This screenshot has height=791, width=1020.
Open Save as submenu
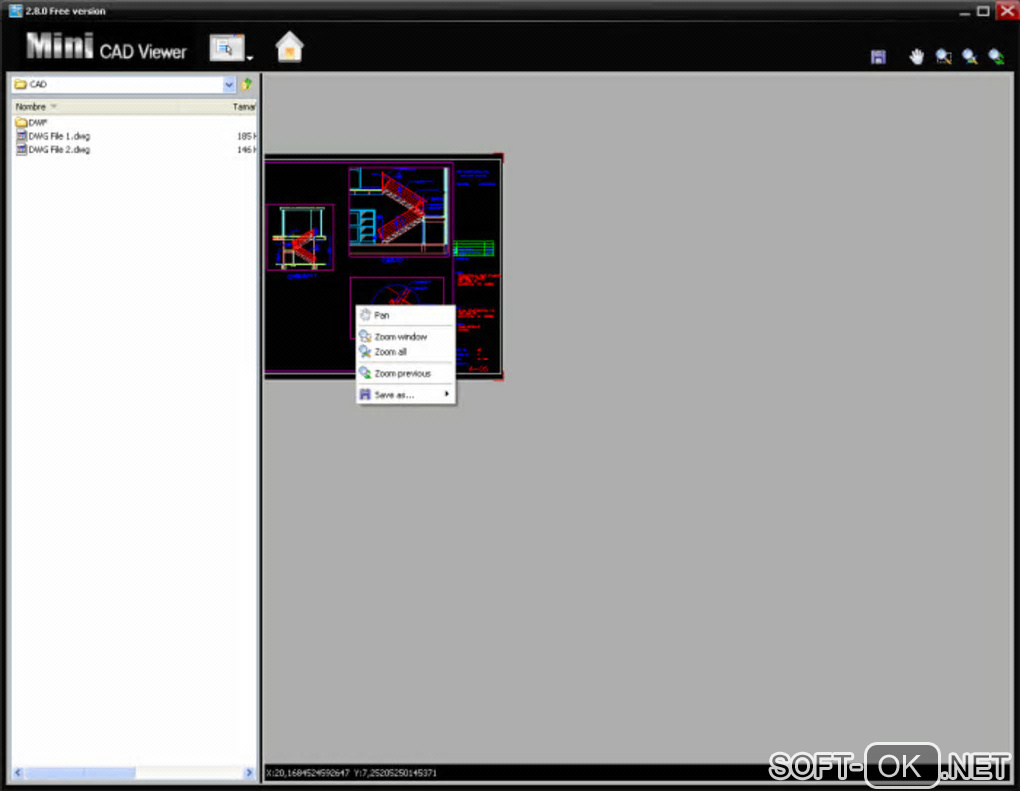point(405,395)
